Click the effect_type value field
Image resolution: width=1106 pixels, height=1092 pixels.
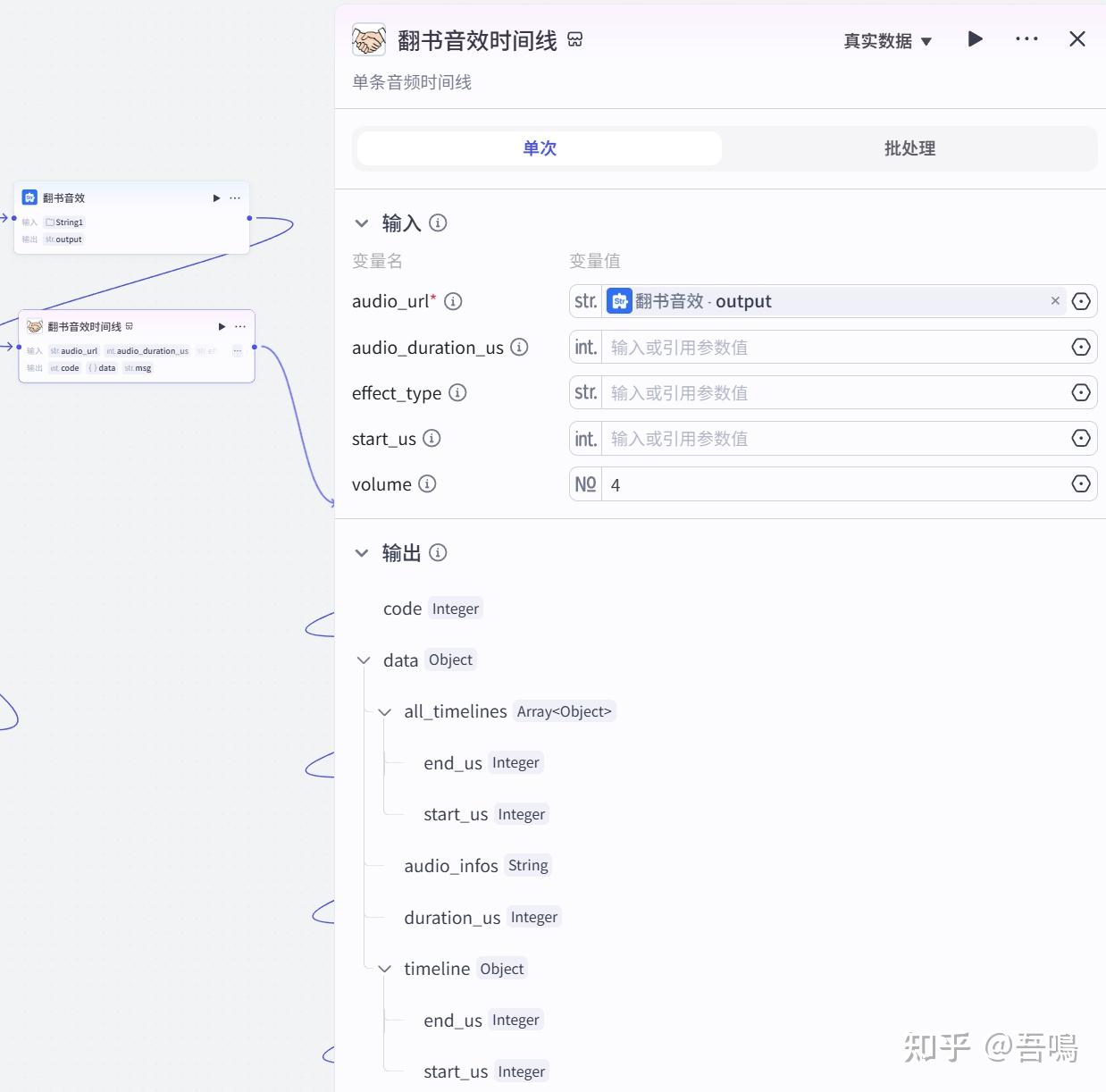coord(835,392)
